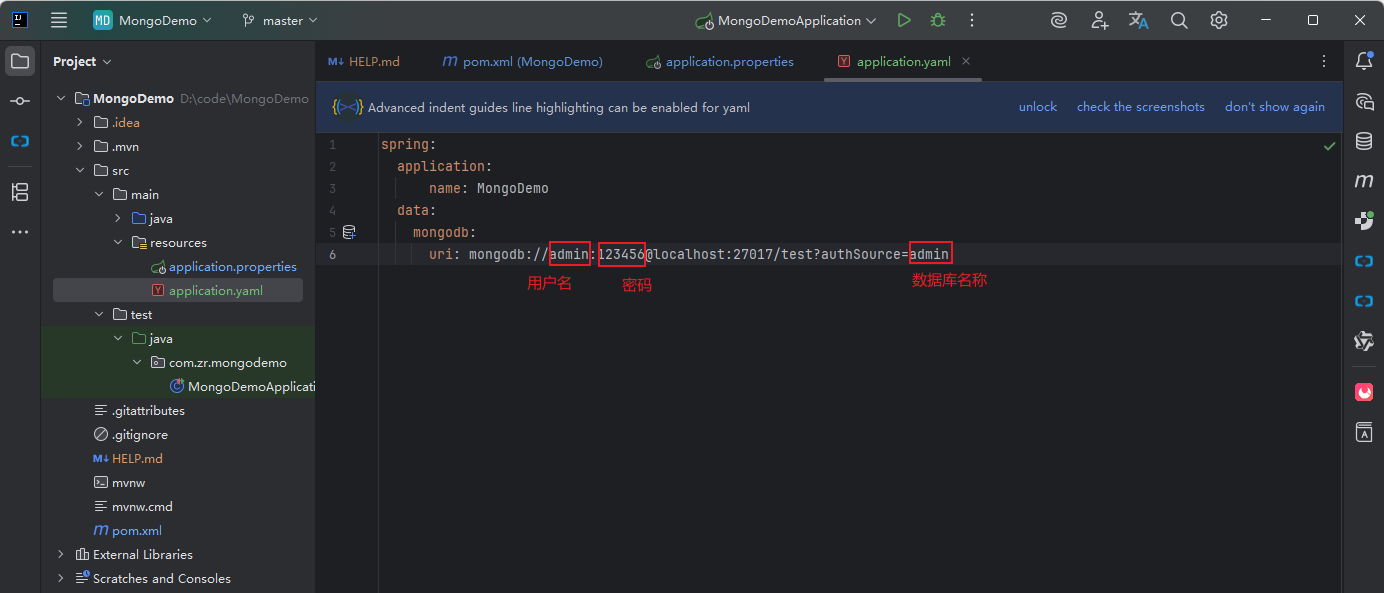Image resolution: width=1384 pixels, height=593 pixels.
Task: Click the unlock link in banner
Action: [x=1038, y=107]
